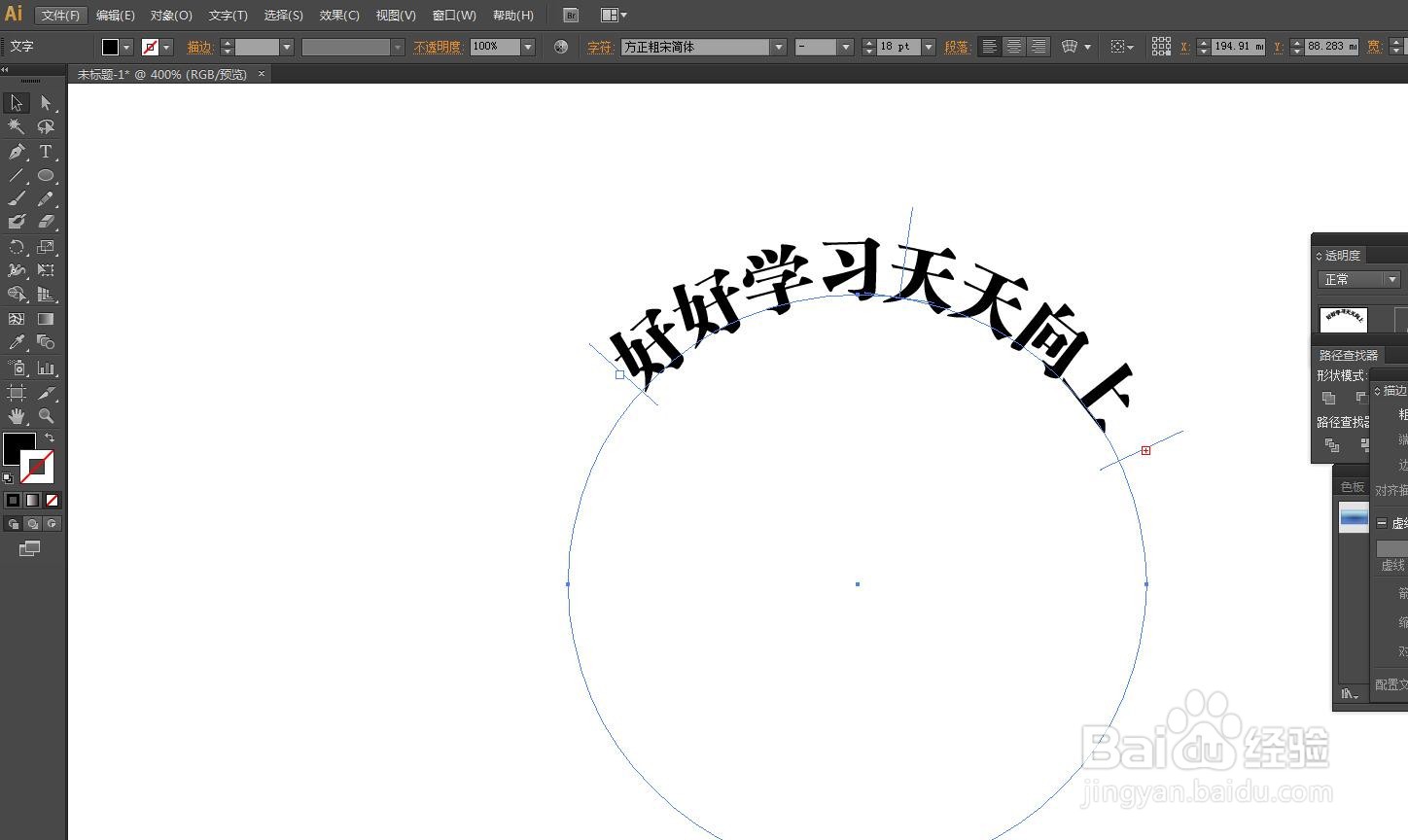Viewport: 1408px width, 840px height.
Task: Select the Perspective Grid tool
Action: click(46, 294)
